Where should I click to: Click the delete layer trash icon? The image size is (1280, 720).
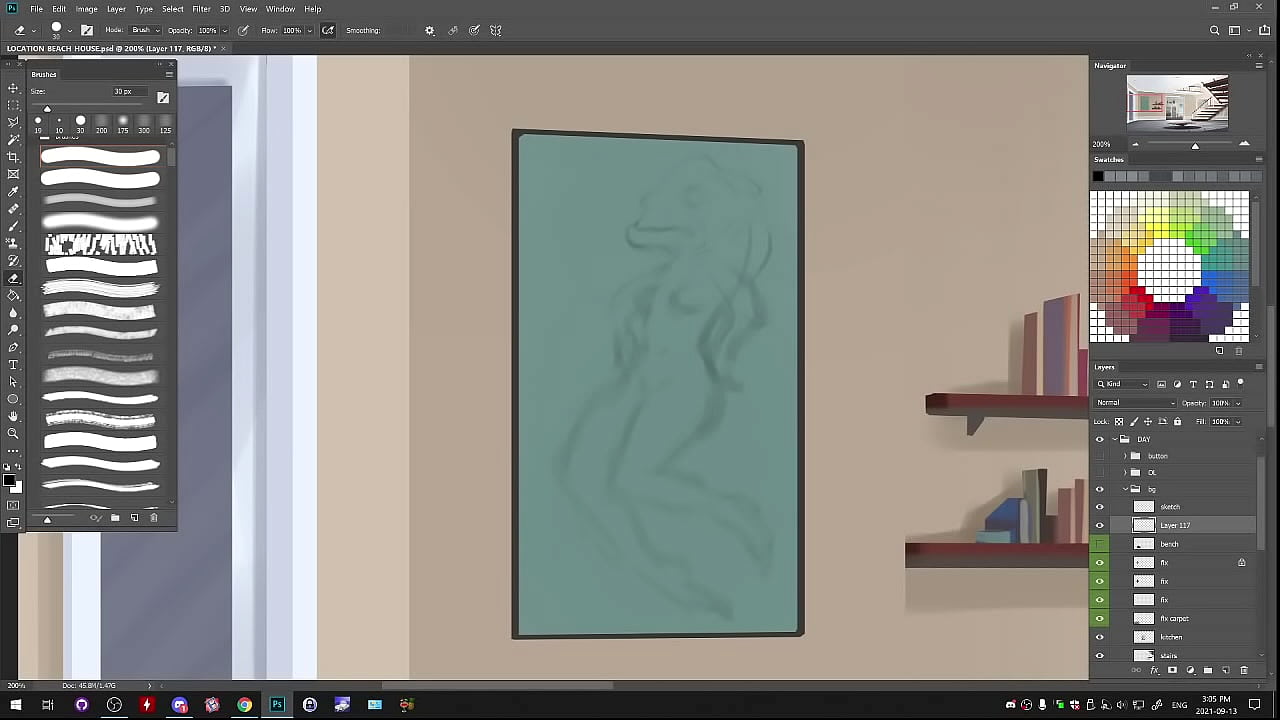pos(1244,670)
